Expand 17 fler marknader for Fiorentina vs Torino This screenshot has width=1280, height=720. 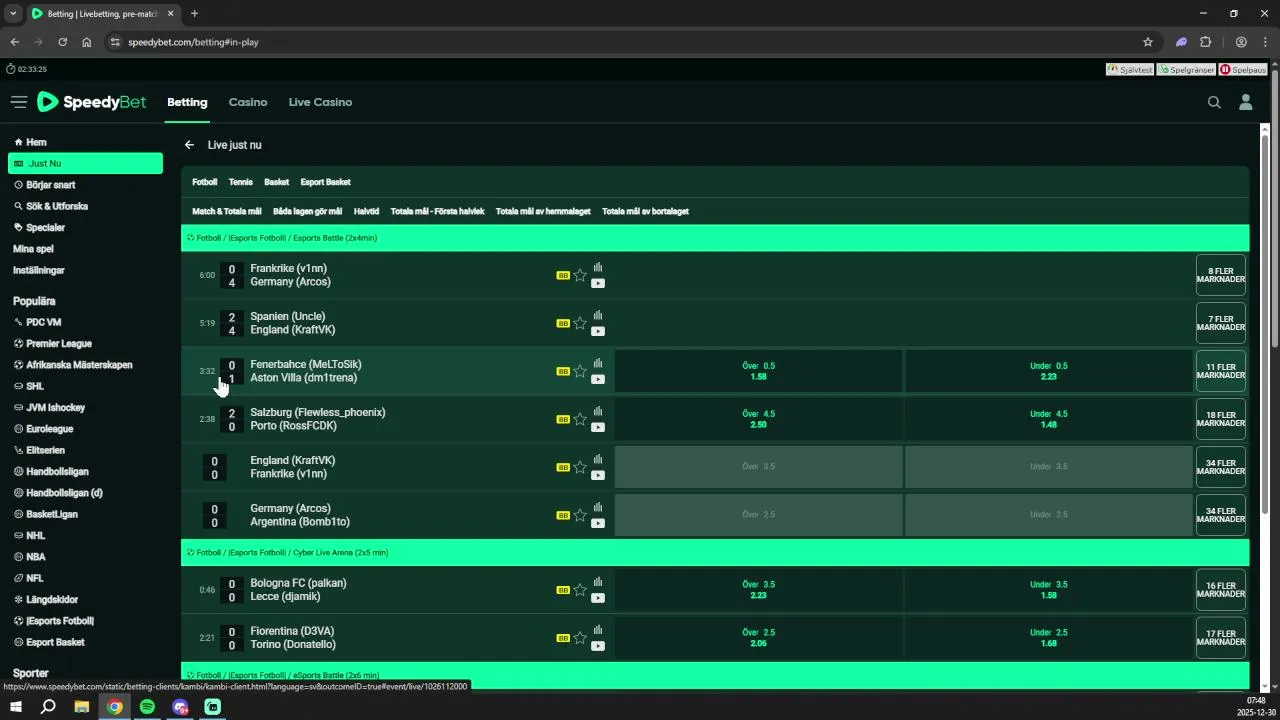tap(1221, 638)
